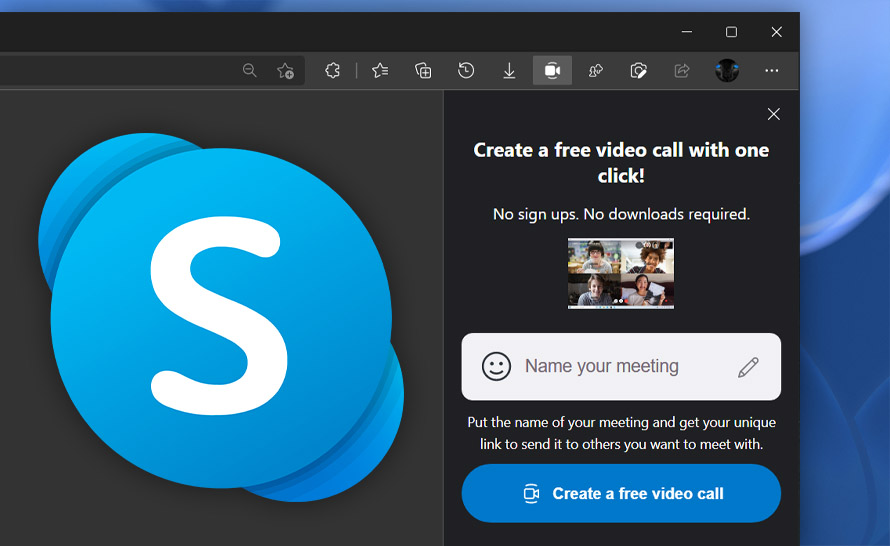Open the Downloads arrow icon
This screenshot has width=890, height=546.
(x=509, y=70)
